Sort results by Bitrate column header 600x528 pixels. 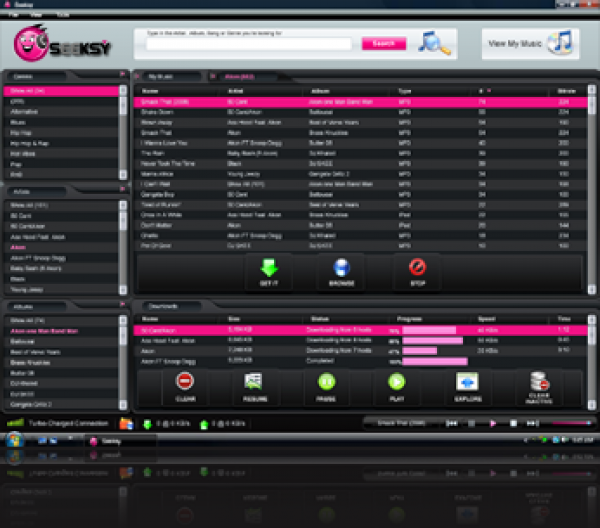(x=567, y=91)
